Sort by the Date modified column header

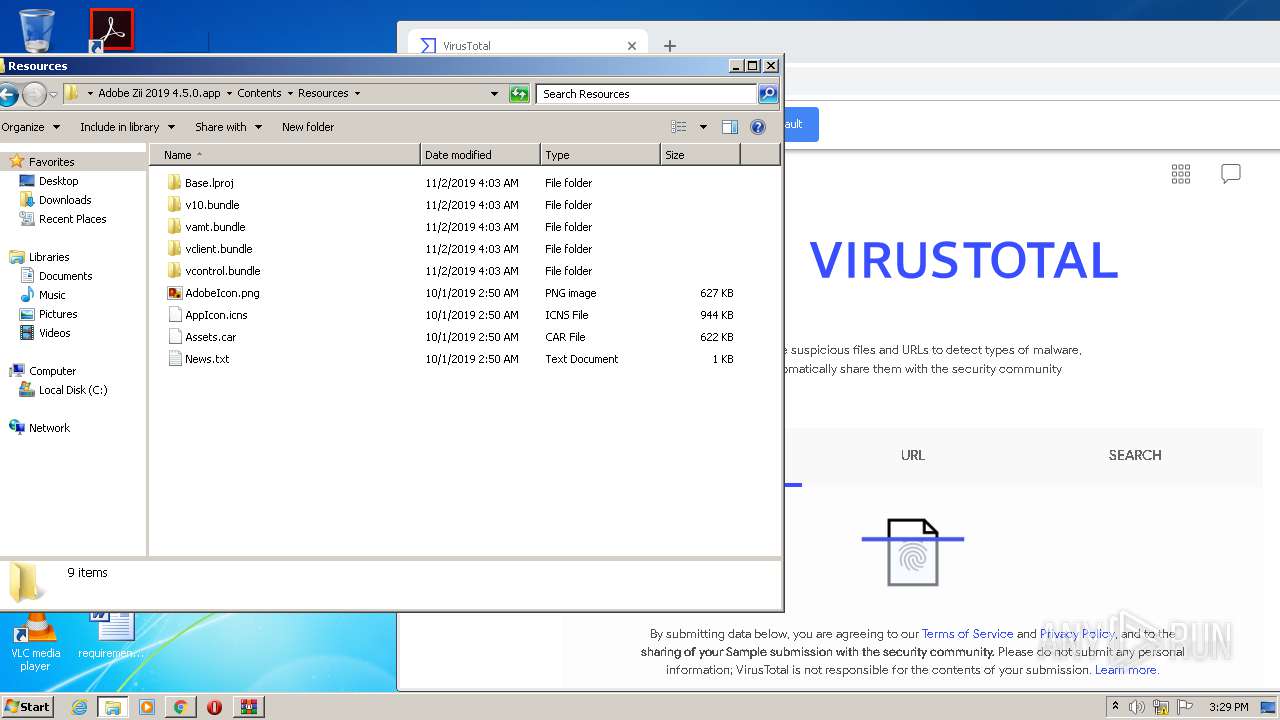pos(480,155)
